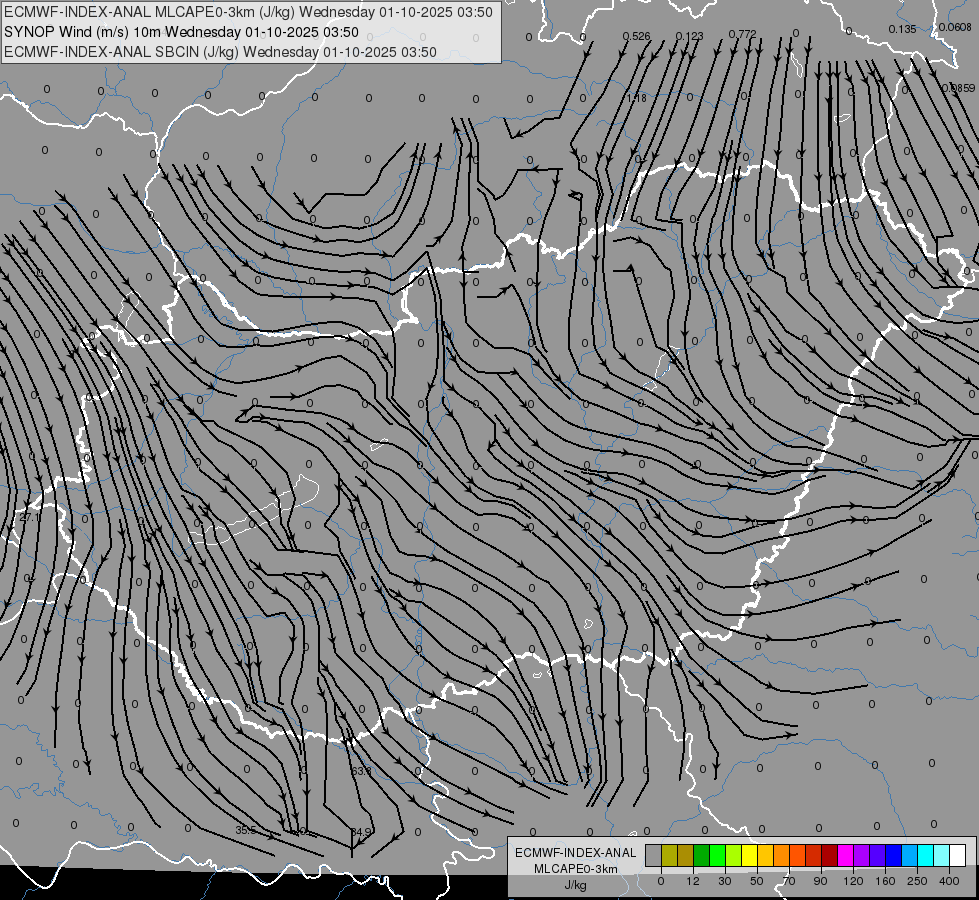The width and height of the screenshot is (979, 900).
Task: Click the legend scale value 50
Action: pos(757,881)
